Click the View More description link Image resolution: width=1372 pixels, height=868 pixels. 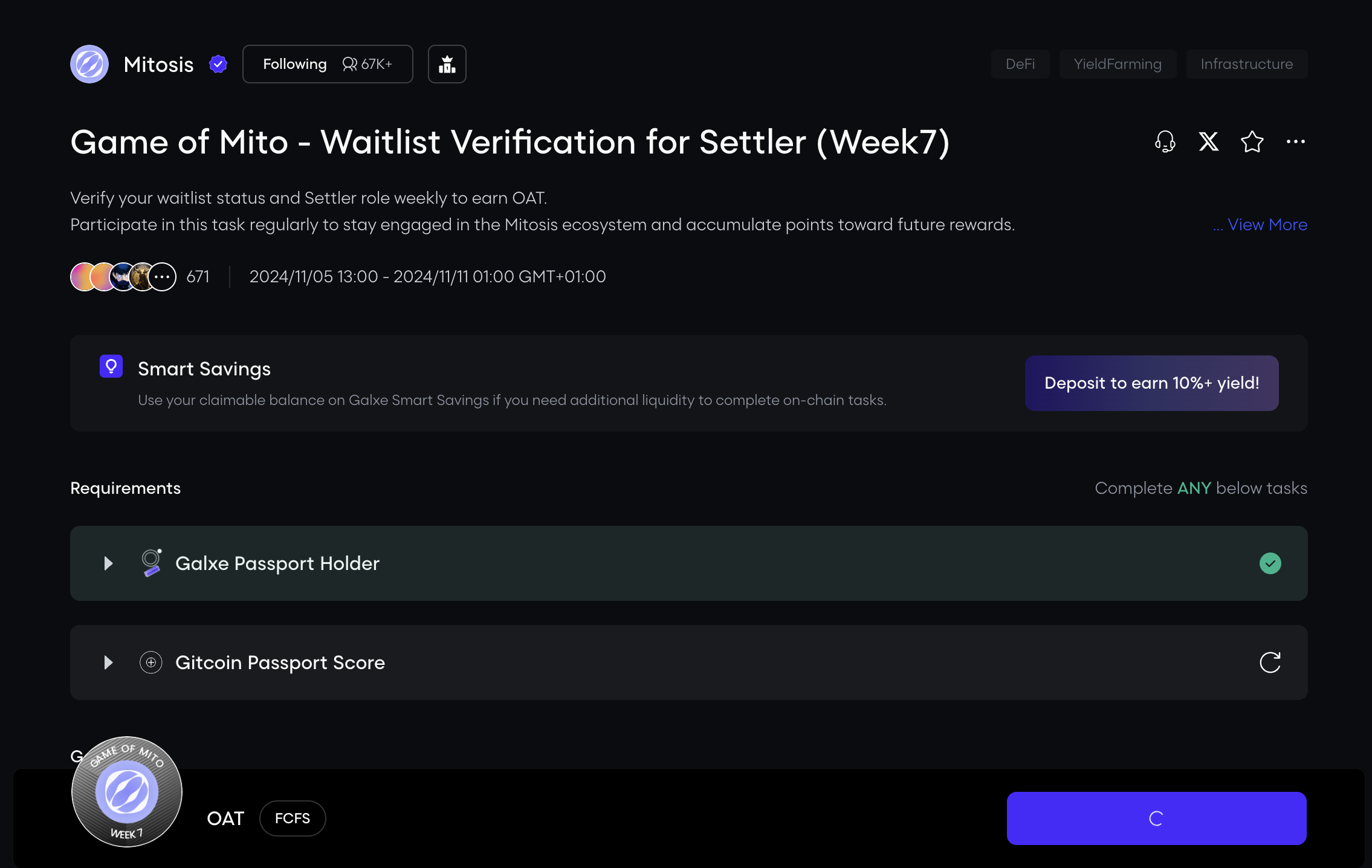tap(1267, 225)
